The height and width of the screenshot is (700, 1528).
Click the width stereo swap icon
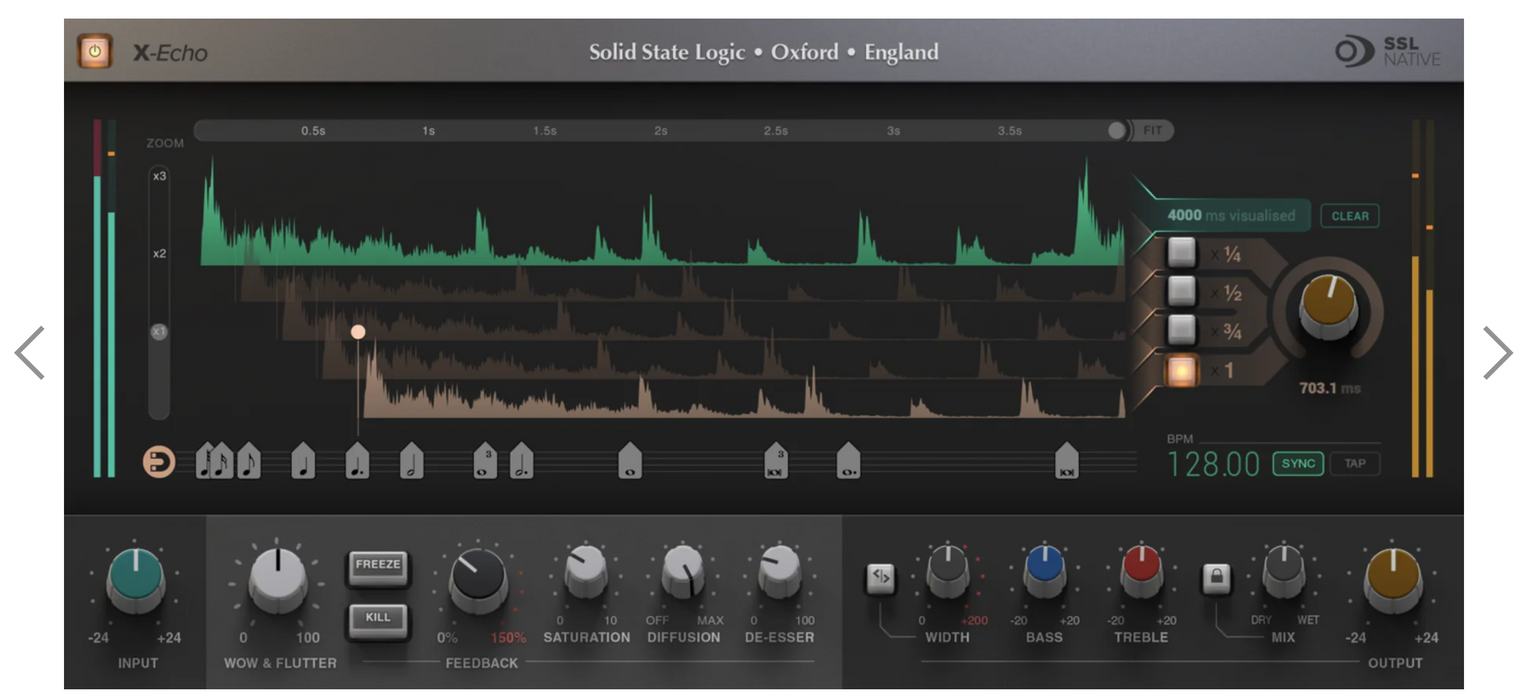coord(880,576)
